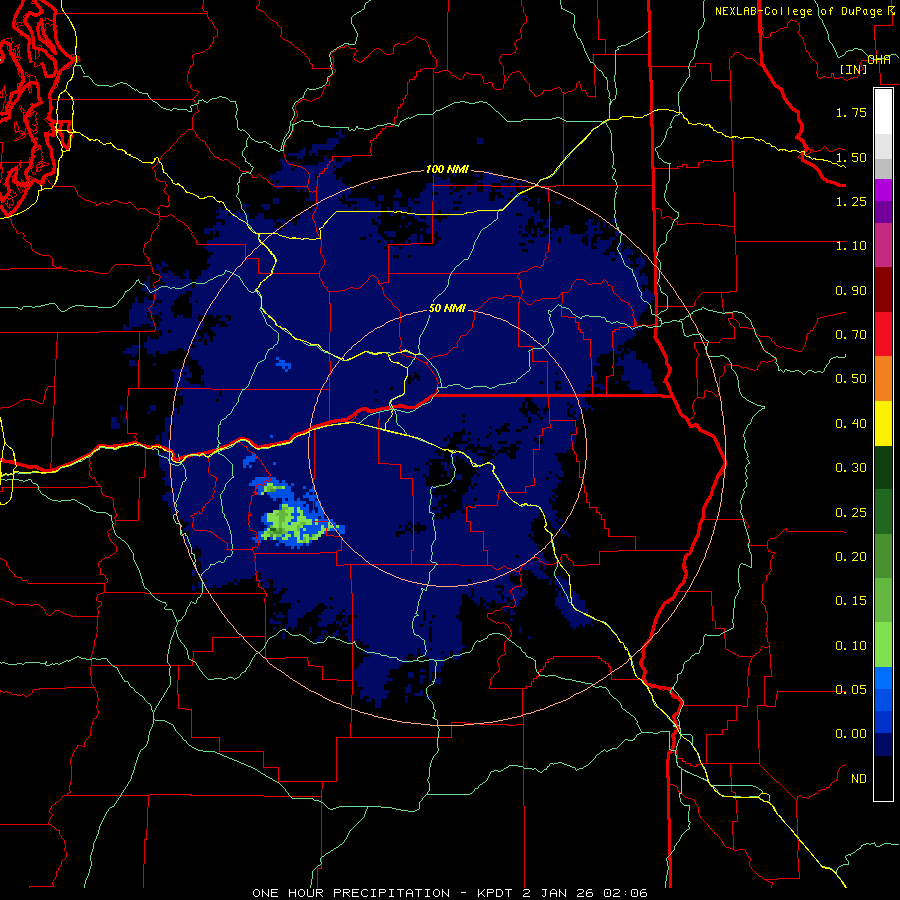Select the black ND swatch in the legend
The image size is (900, 900).
[x=883, y=778]
